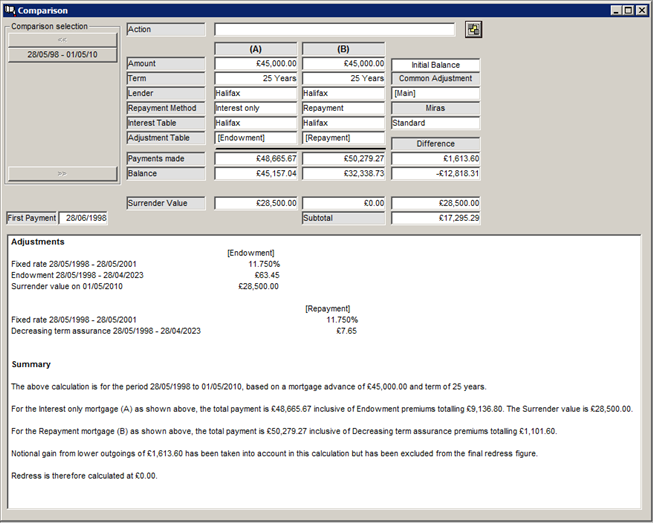Click the Term field in column B
This screenshot has width=653, height=523.
(343, 78)
